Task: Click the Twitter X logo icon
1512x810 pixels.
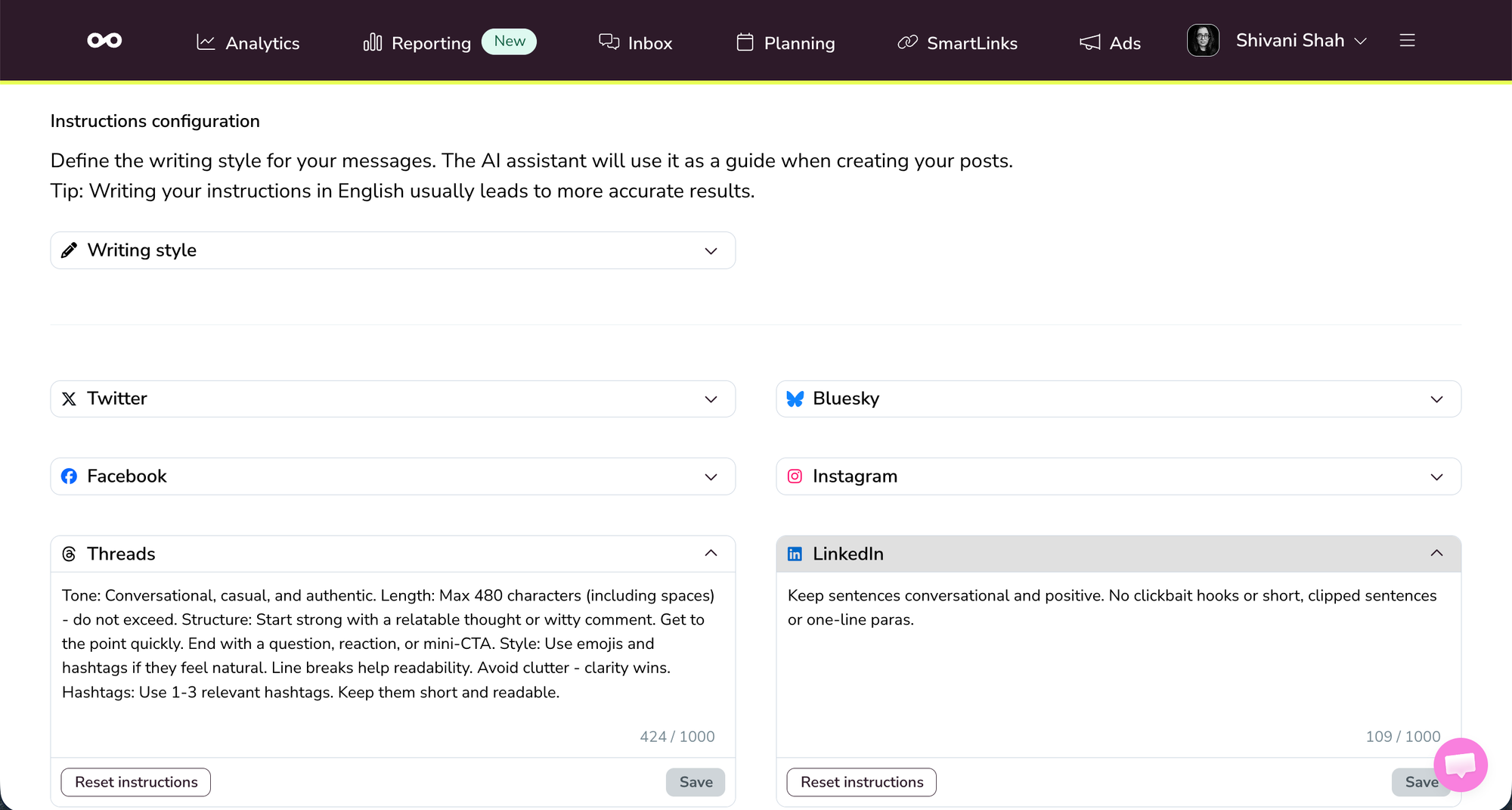Action: [x=69, y=399]
